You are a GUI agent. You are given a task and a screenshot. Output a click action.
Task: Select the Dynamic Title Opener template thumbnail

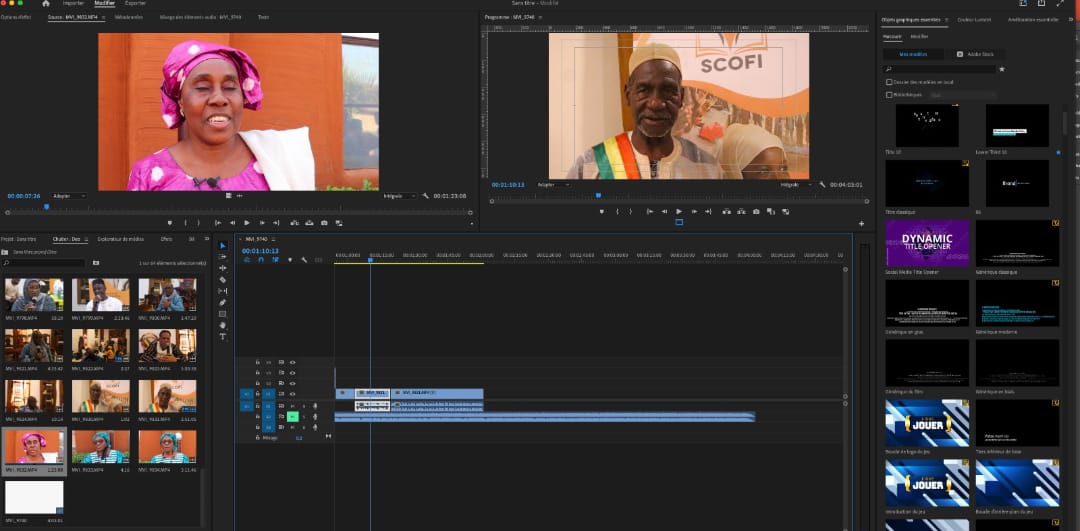click(927, 242)
